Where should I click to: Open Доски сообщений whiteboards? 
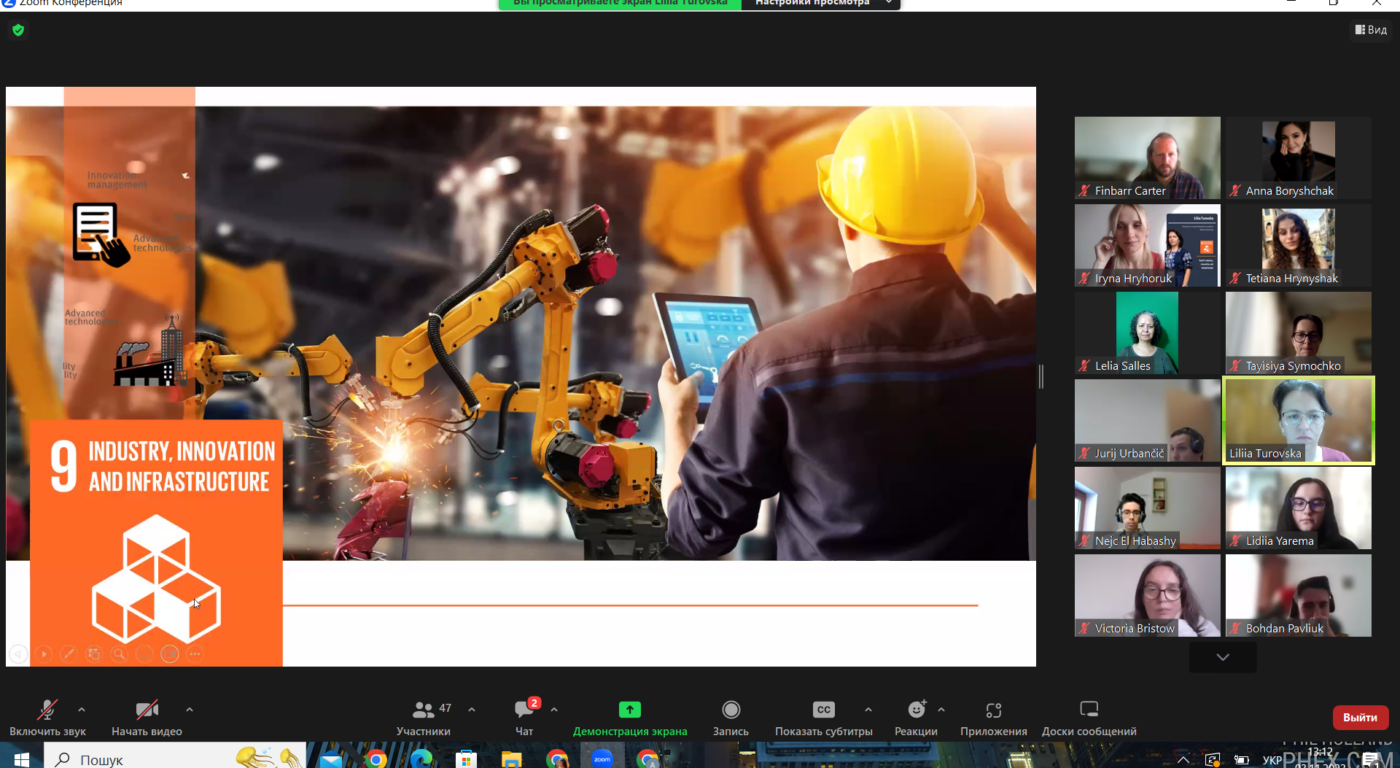pos(1089,711)
